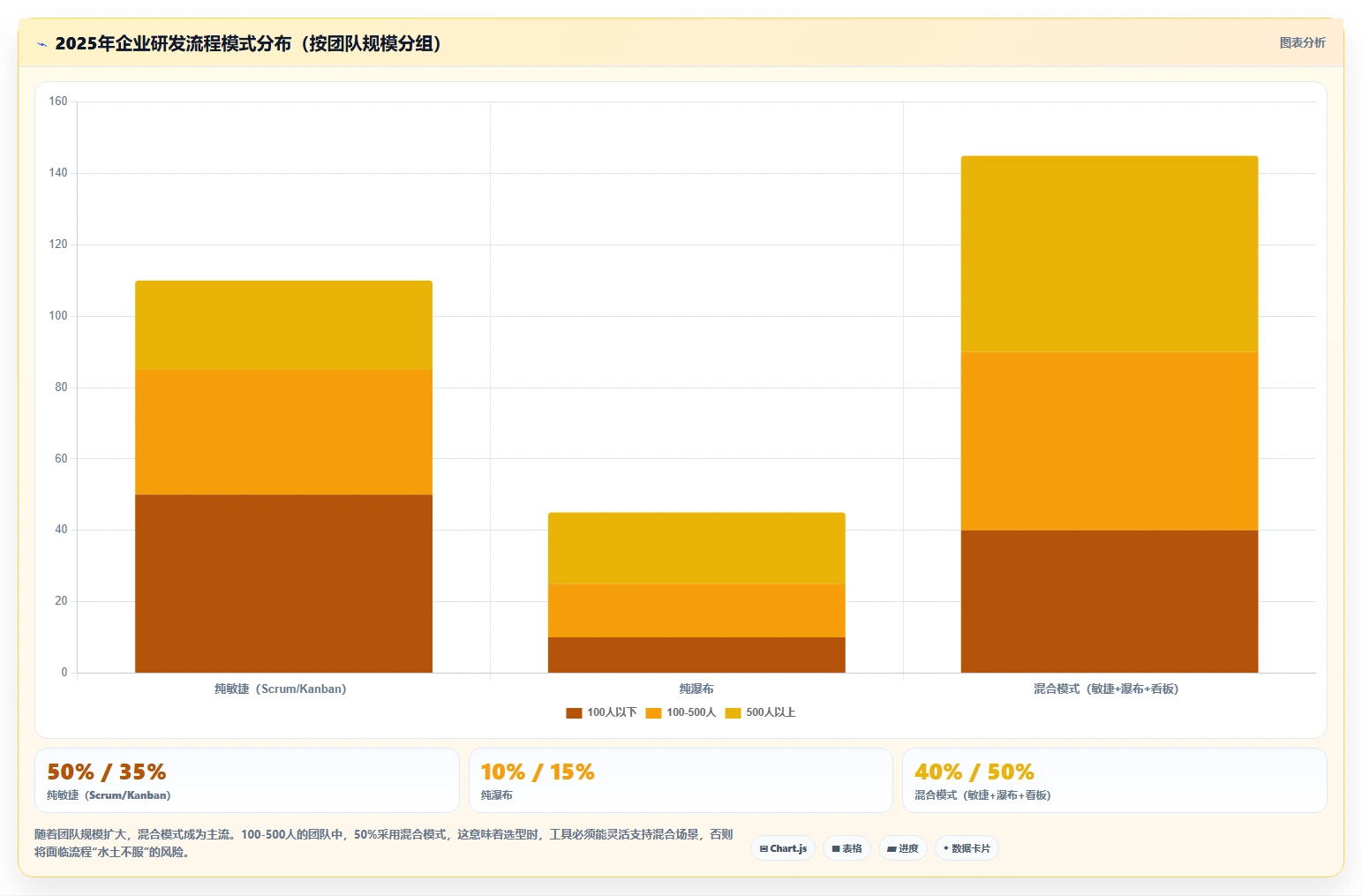Click the 50% / 35% stat value
Screen dimensions: 1362x896
(107, 772)
